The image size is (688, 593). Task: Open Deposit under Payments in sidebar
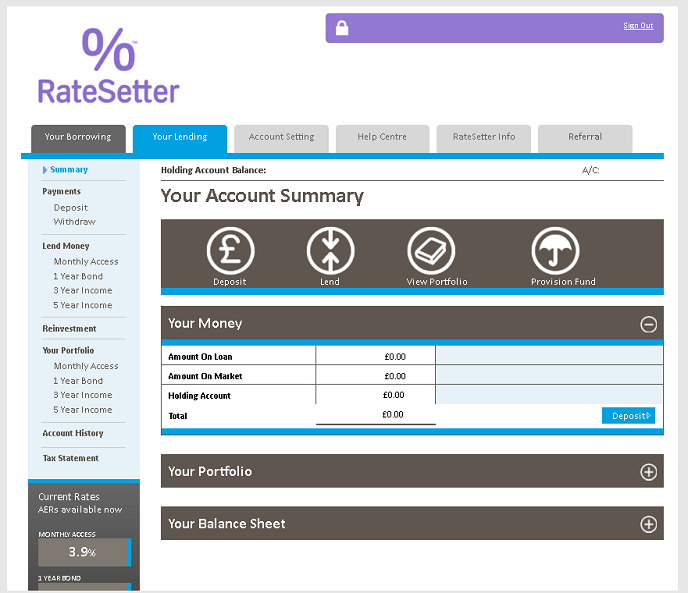(71, 208)
